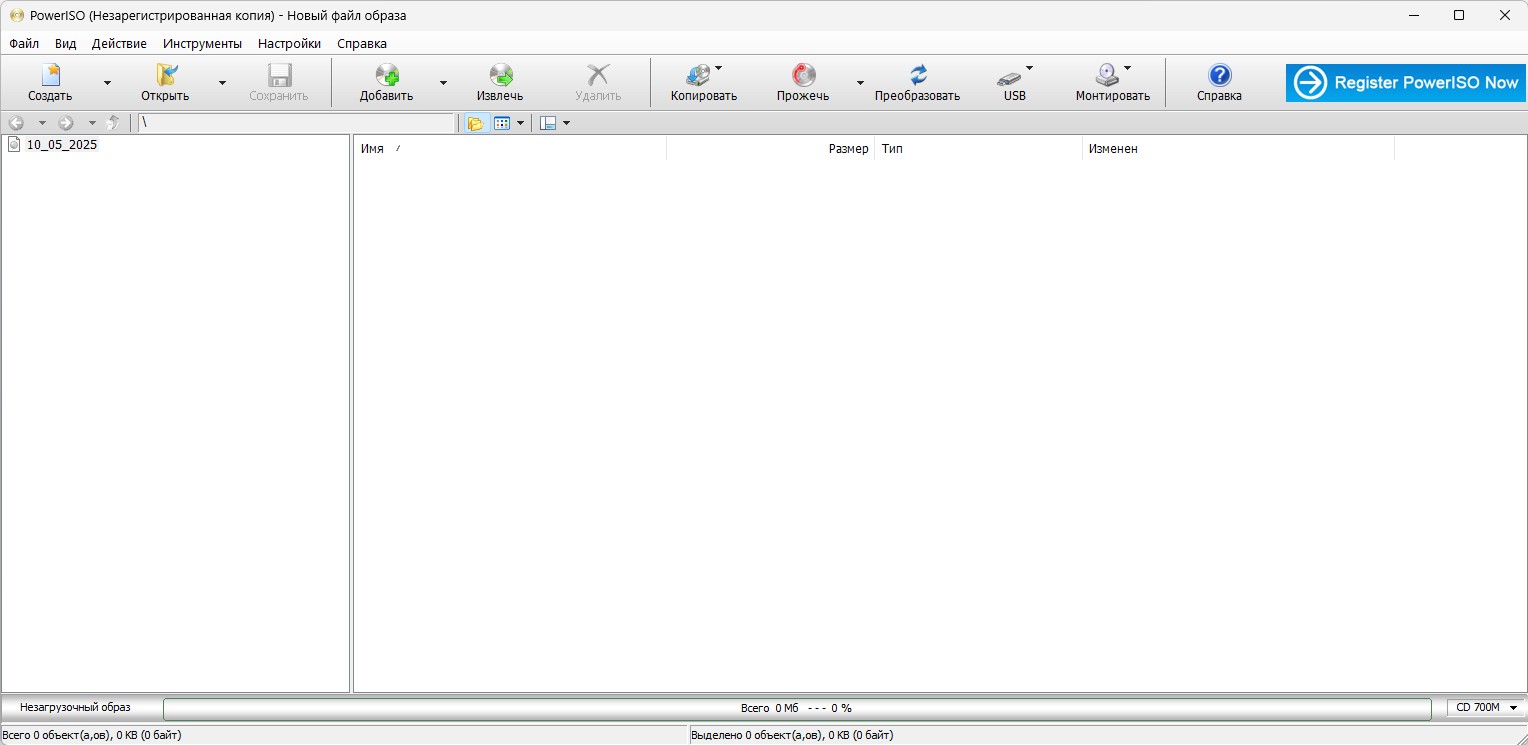Viewport: 1528px width, 745px height.
Task: Expand dropdown arrow next to Прожечь
Action: [x=860, y=83]
